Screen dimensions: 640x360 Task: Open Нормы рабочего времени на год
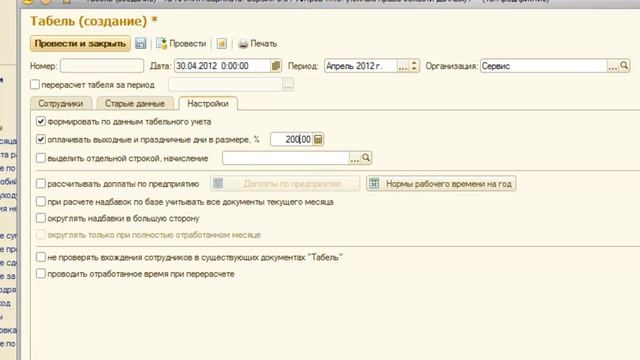point(441,184)
